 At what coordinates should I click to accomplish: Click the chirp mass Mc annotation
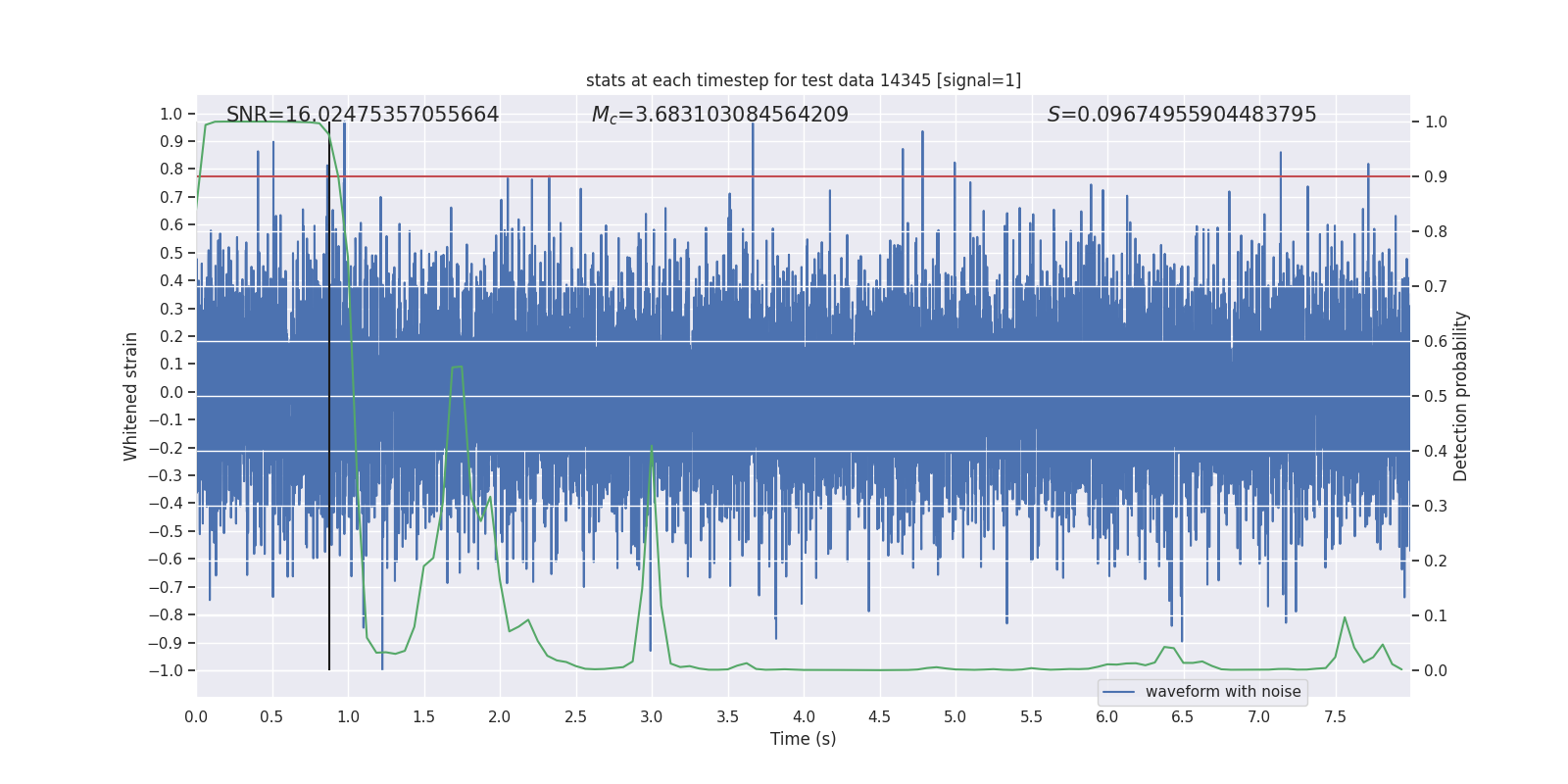click(720, 115)
